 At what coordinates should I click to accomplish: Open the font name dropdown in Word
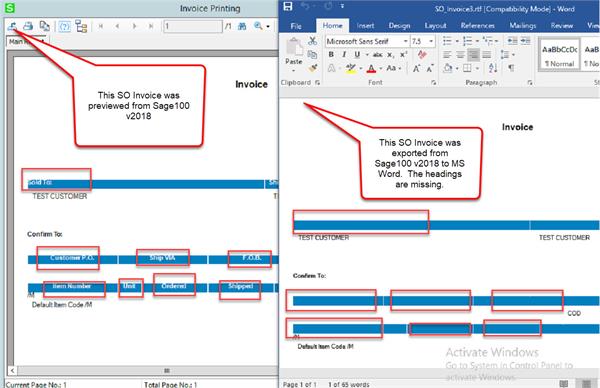pyautogui.click(x=405, y=41)
